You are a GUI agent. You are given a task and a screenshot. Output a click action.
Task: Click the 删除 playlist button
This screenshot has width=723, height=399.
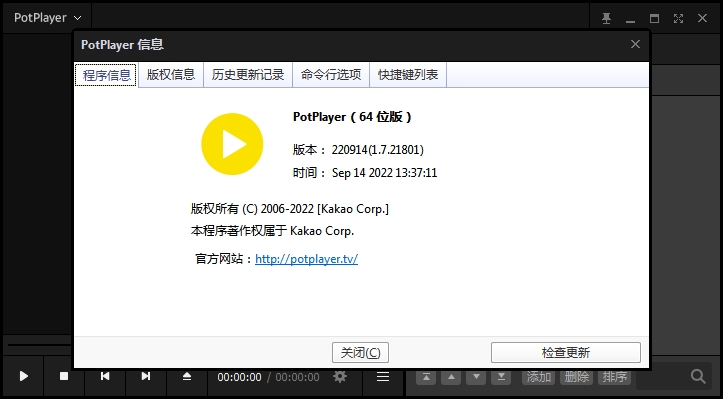[576, 377]
